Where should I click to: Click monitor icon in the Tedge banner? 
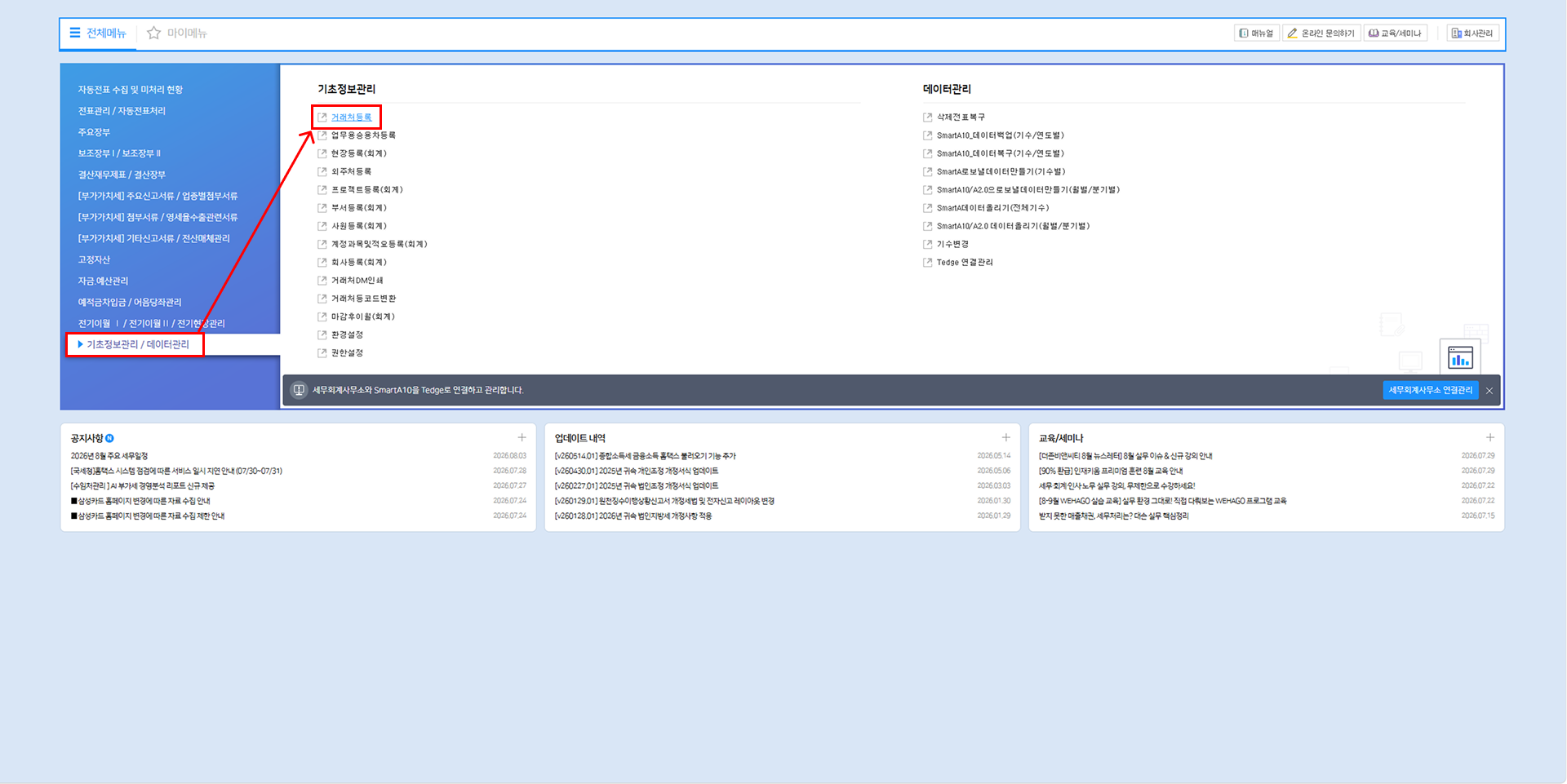(299, 390)
